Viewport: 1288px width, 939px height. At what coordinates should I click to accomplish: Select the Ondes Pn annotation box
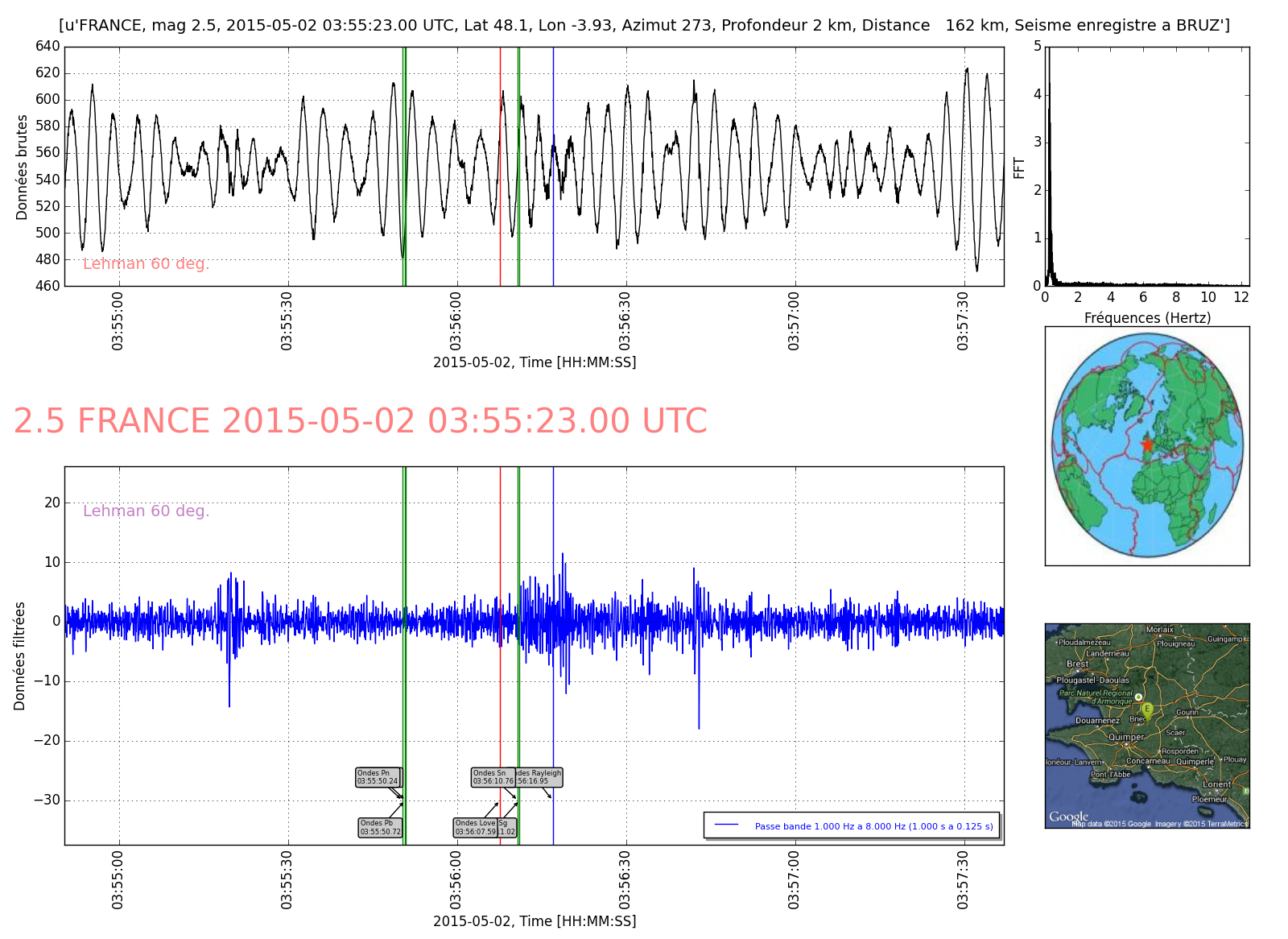378,777
